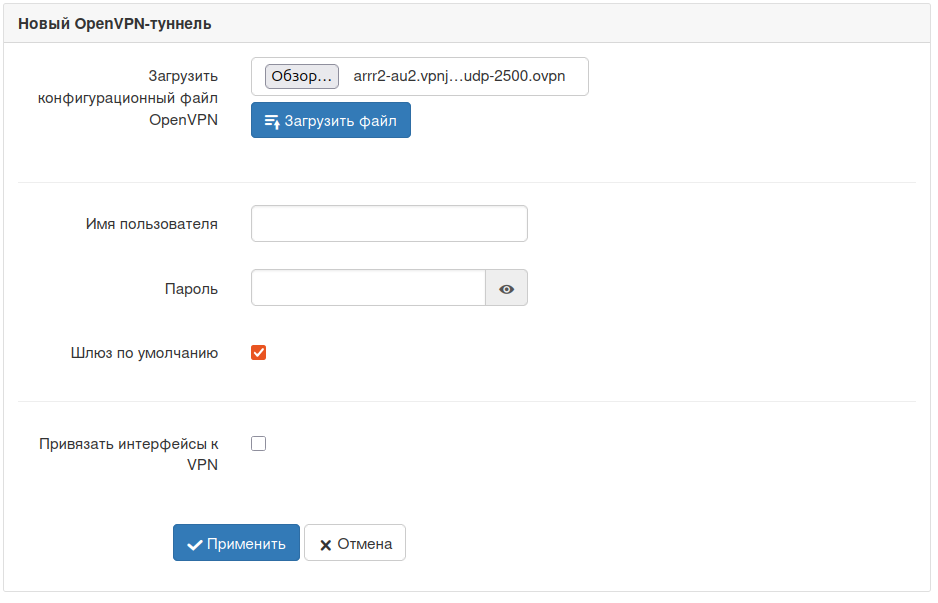Cancel the form with the Отмена button

(355, 543)
